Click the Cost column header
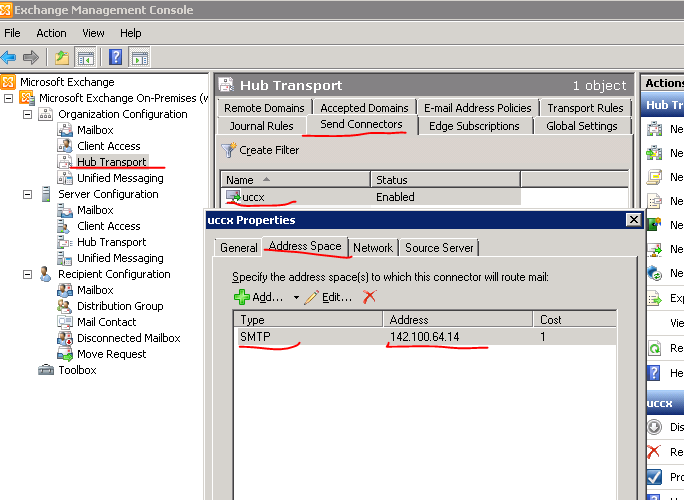The width and height of the screenshot is (684, 500). coord(575,319)
